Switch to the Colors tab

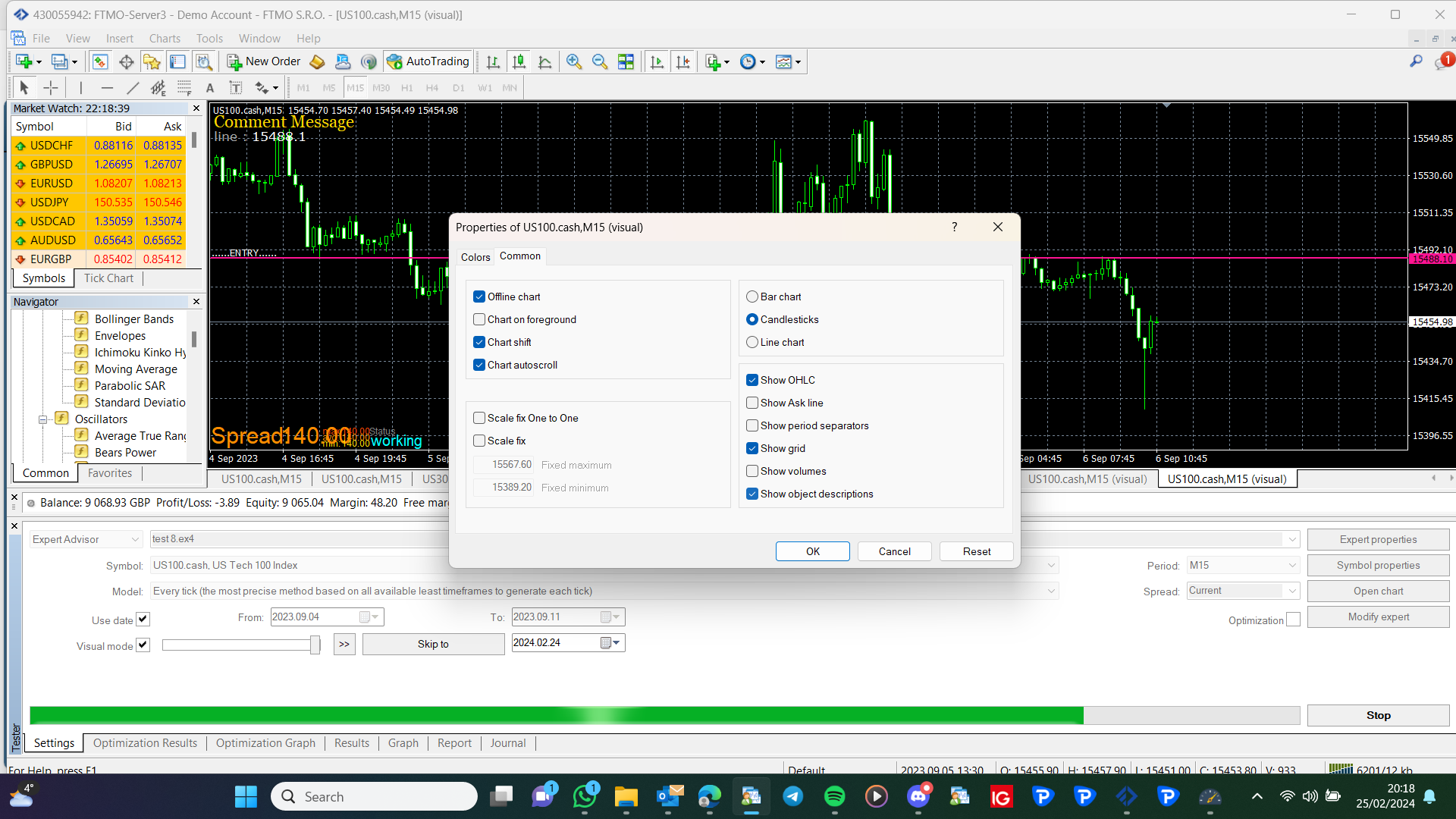click(475, 257)
